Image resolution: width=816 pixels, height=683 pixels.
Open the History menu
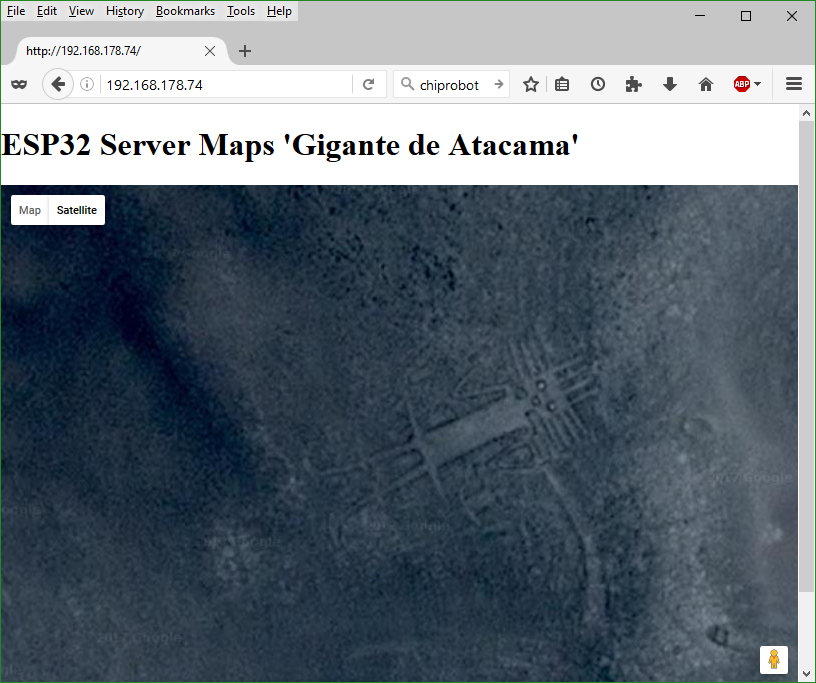click(125, 11)
